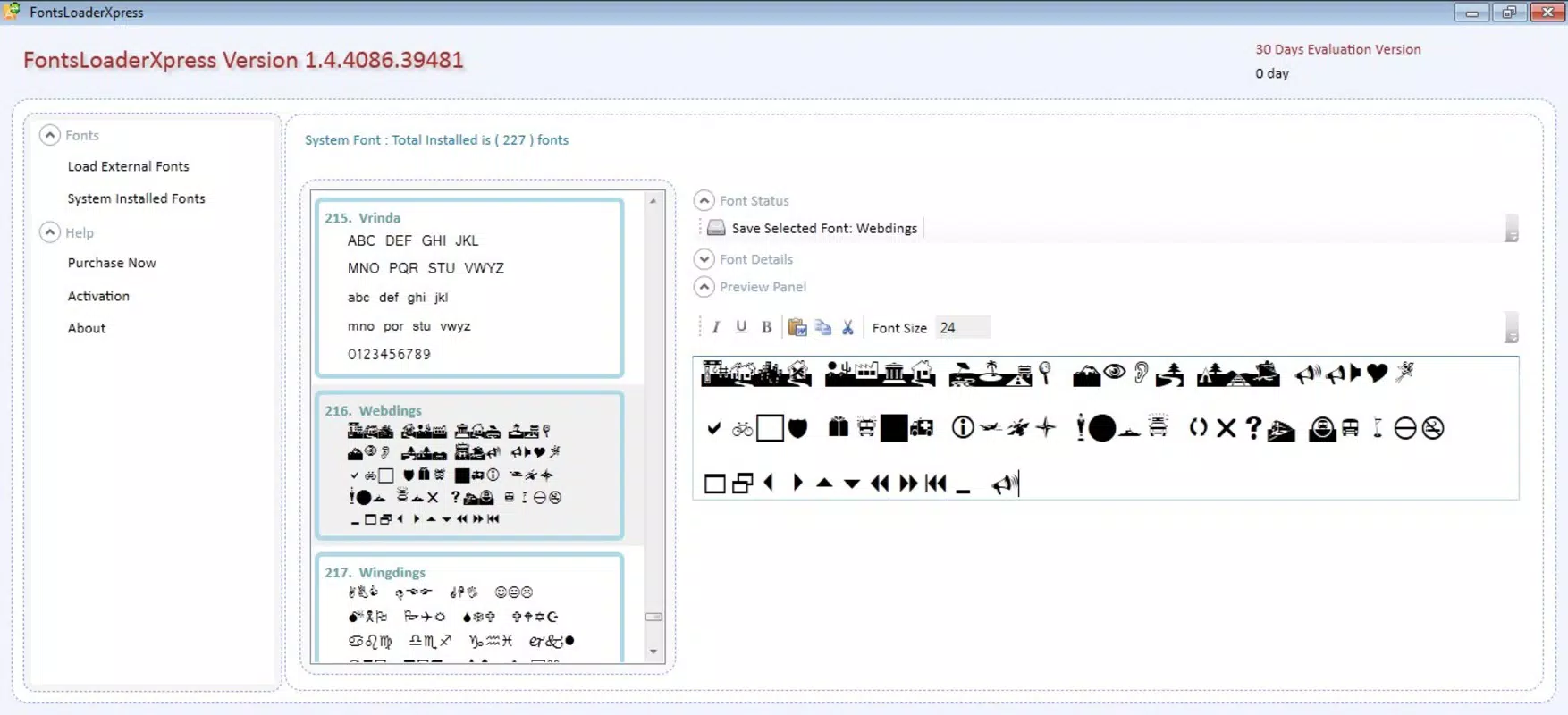Restore down the FontsLoaderXpress window

[x=1509, y=12]
